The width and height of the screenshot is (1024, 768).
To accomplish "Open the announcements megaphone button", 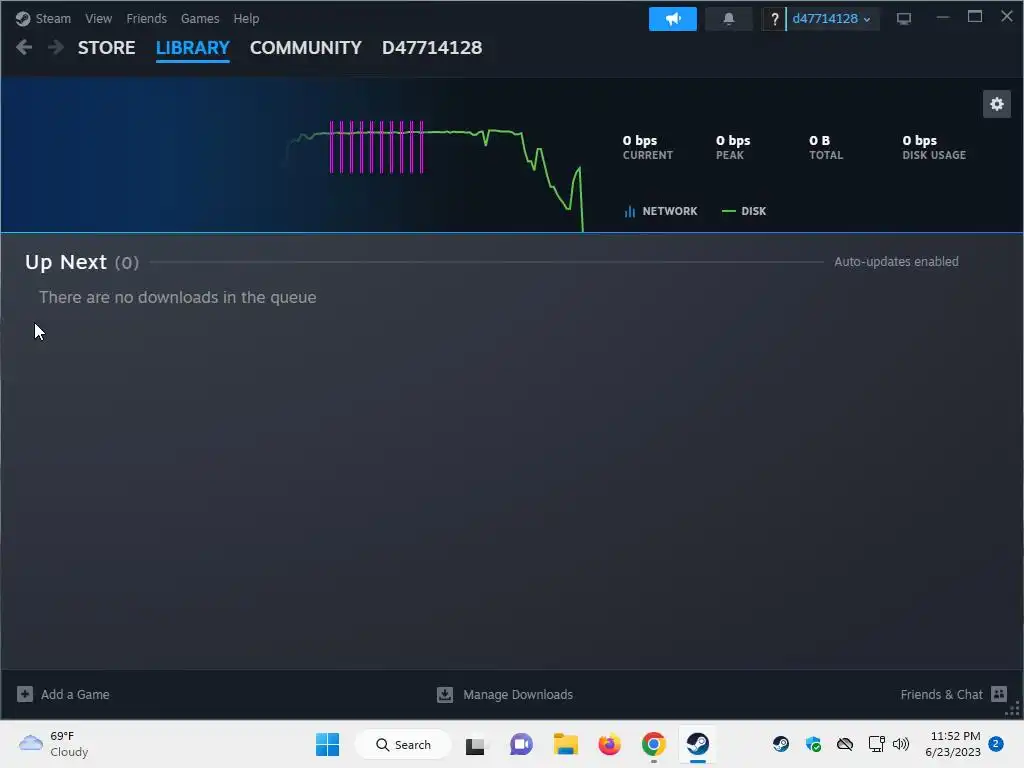I will pyautogui.click(x=673, y=18).
